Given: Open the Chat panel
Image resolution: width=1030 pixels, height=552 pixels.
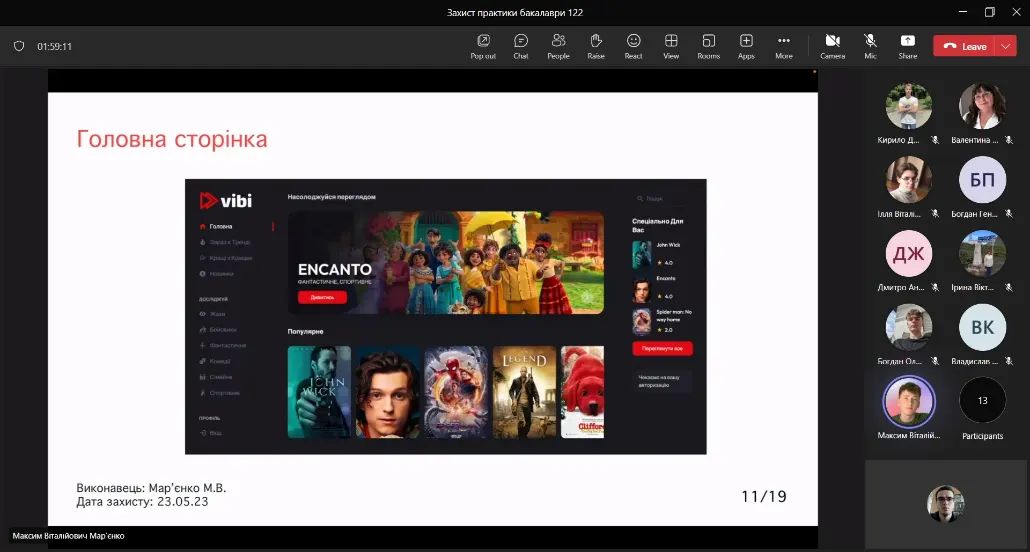Looking at the screenshot, I should 521,45.
